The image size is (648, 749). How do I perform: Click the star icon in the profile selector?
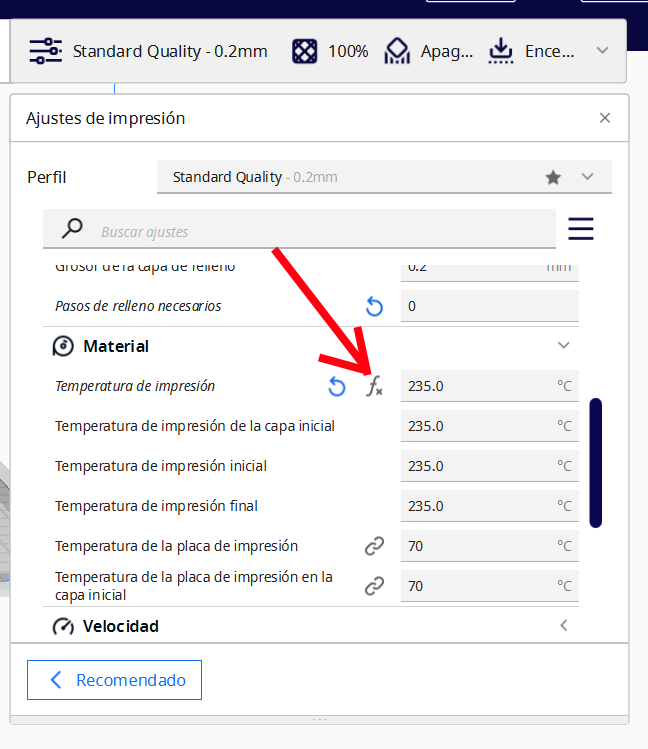pyautogui.click(x=553, y=177)
